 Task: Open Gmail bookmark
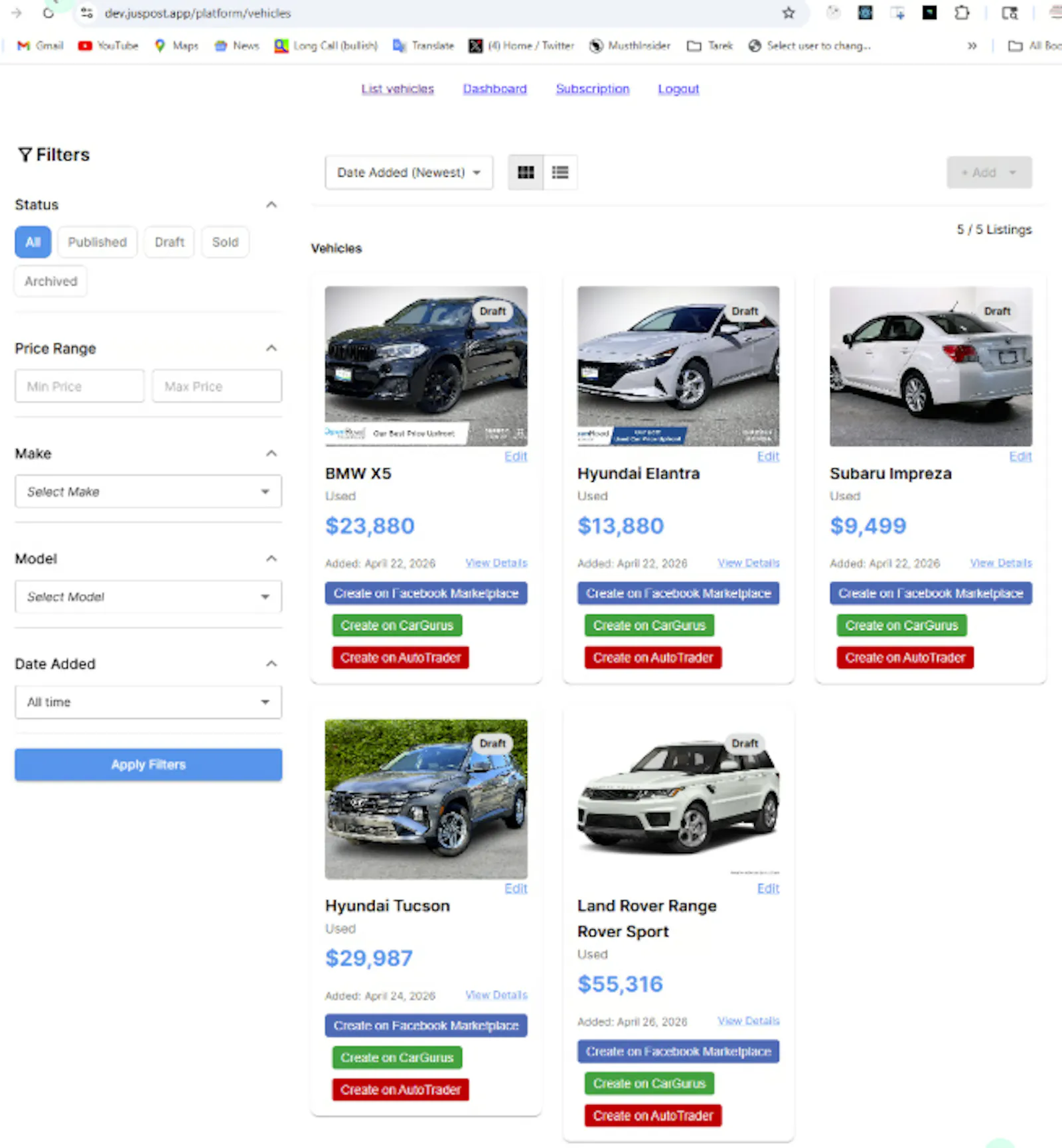[40, 46]
